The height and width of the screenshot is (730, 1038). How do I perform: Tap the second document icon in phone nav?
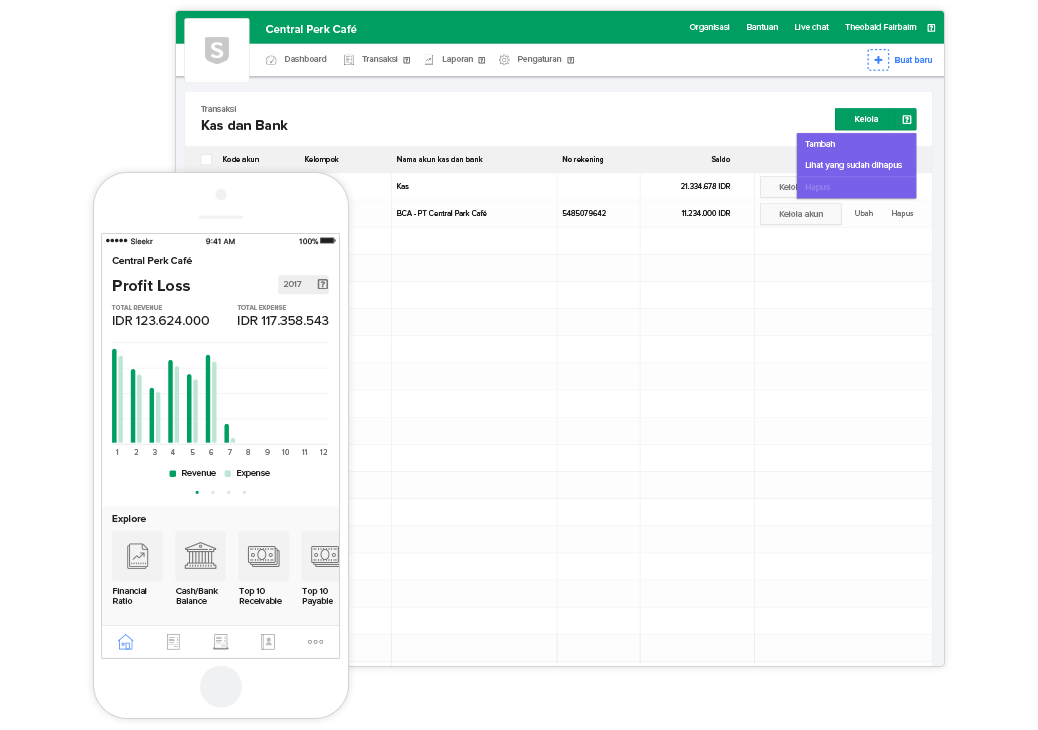173,641
